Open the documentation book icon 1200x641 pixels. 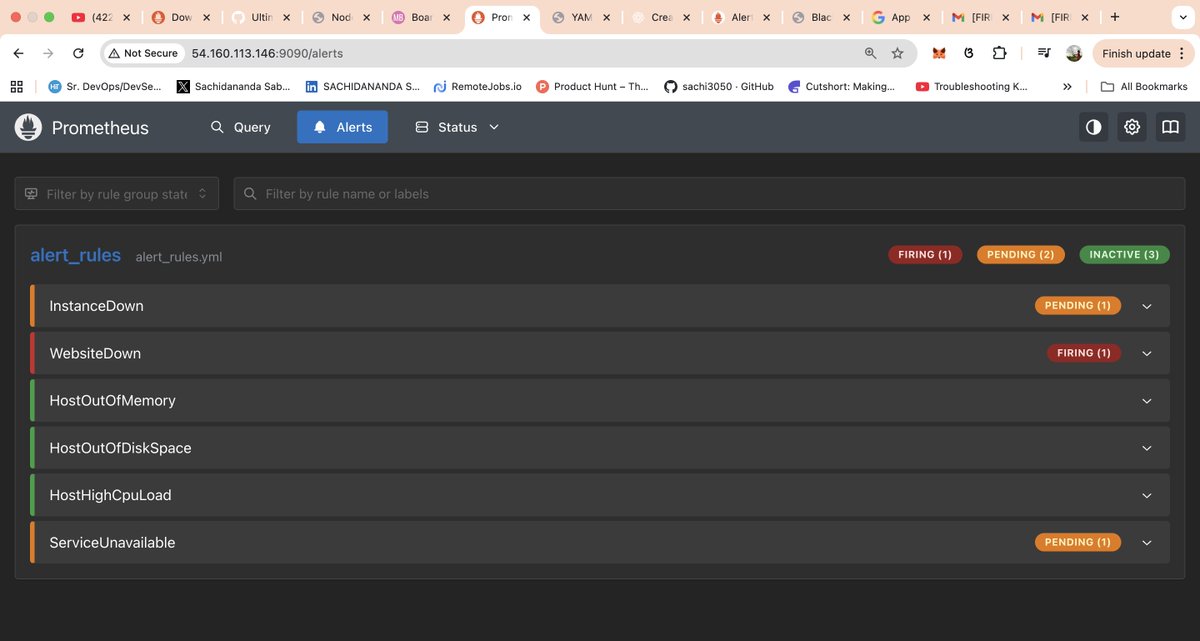coord(1170,127)
